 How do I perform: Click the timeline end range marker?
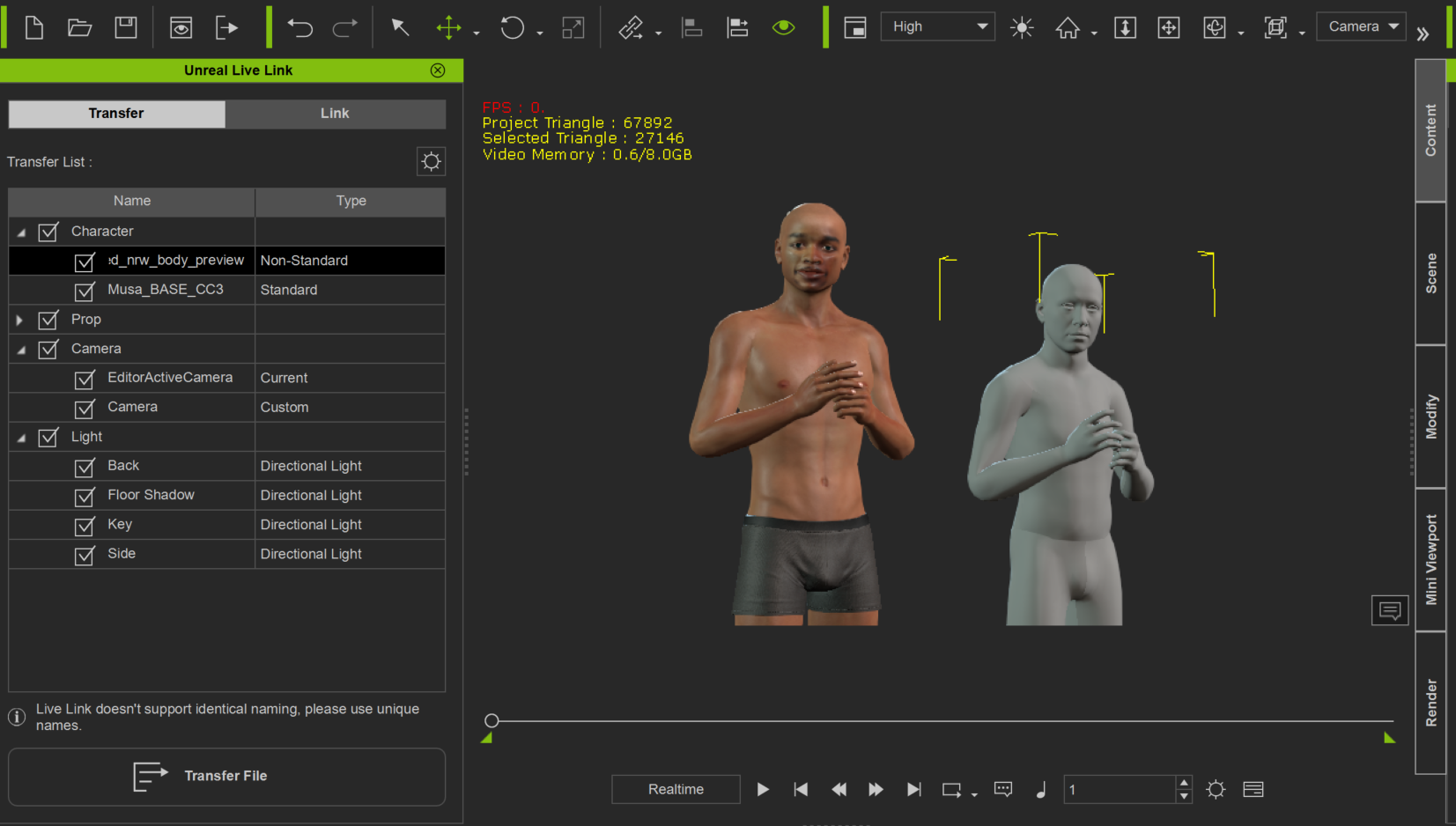point(1389,738)
